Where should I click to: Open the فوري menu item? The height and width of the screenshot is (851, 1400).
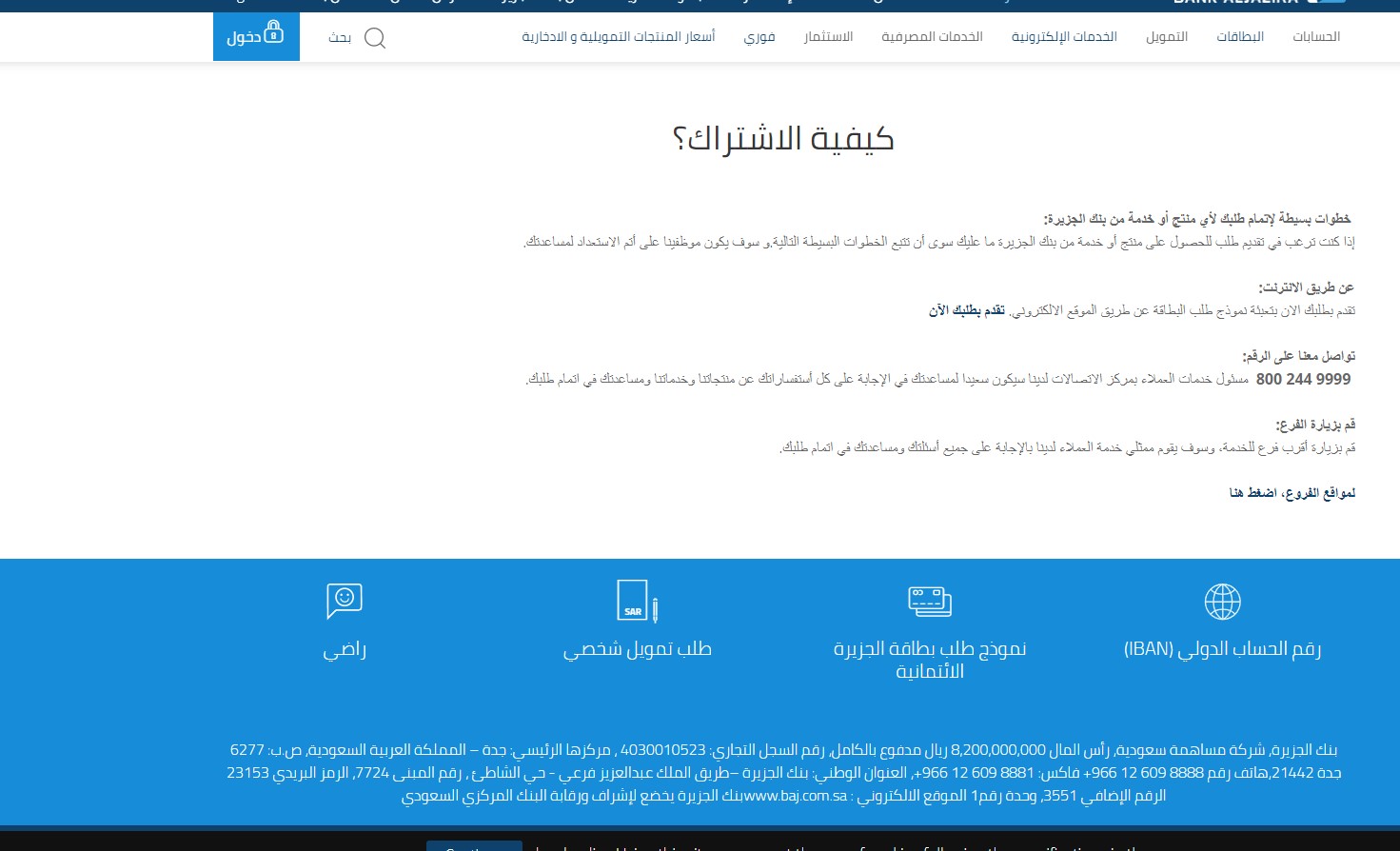759,37
